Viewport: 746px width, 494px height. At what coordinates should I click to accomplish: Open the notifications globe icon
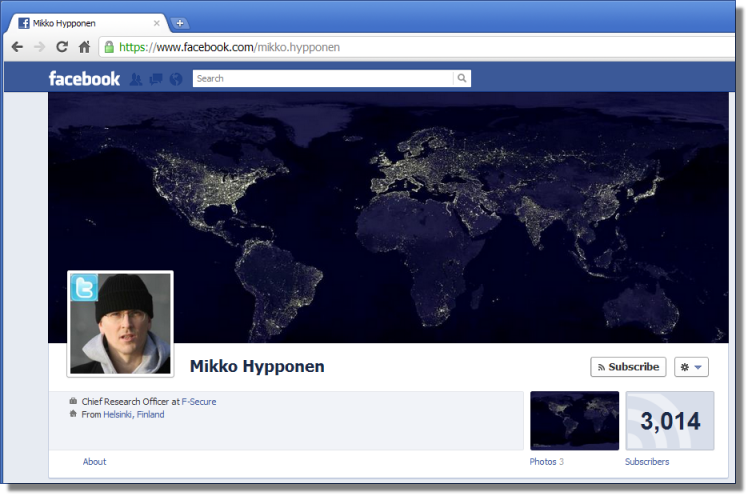pyautogui.click(x=176, y=79)
